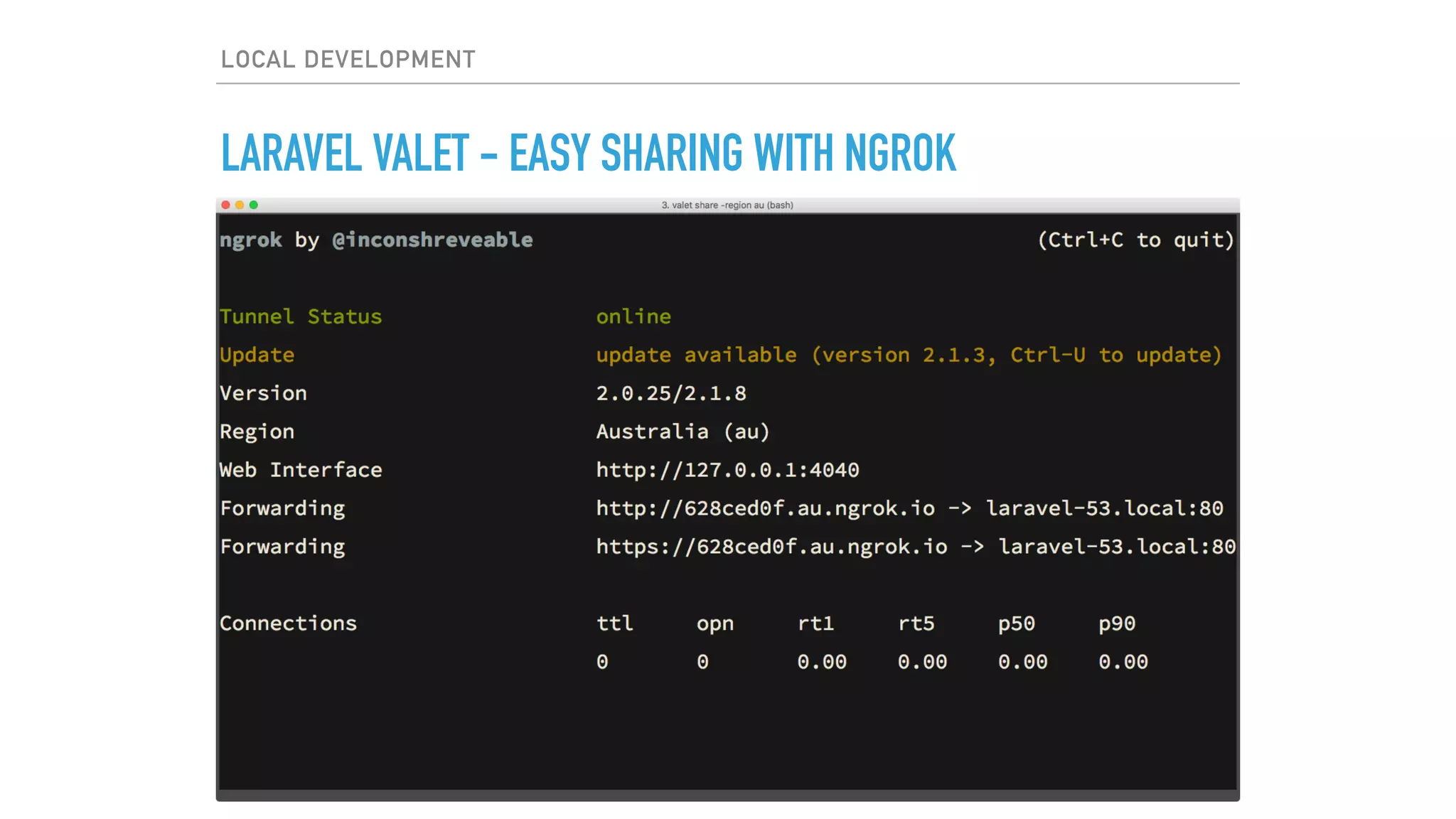Click the 'Australia (au)' region value
This screenshot has width=1456, height=819.
(x=682, y=432)
